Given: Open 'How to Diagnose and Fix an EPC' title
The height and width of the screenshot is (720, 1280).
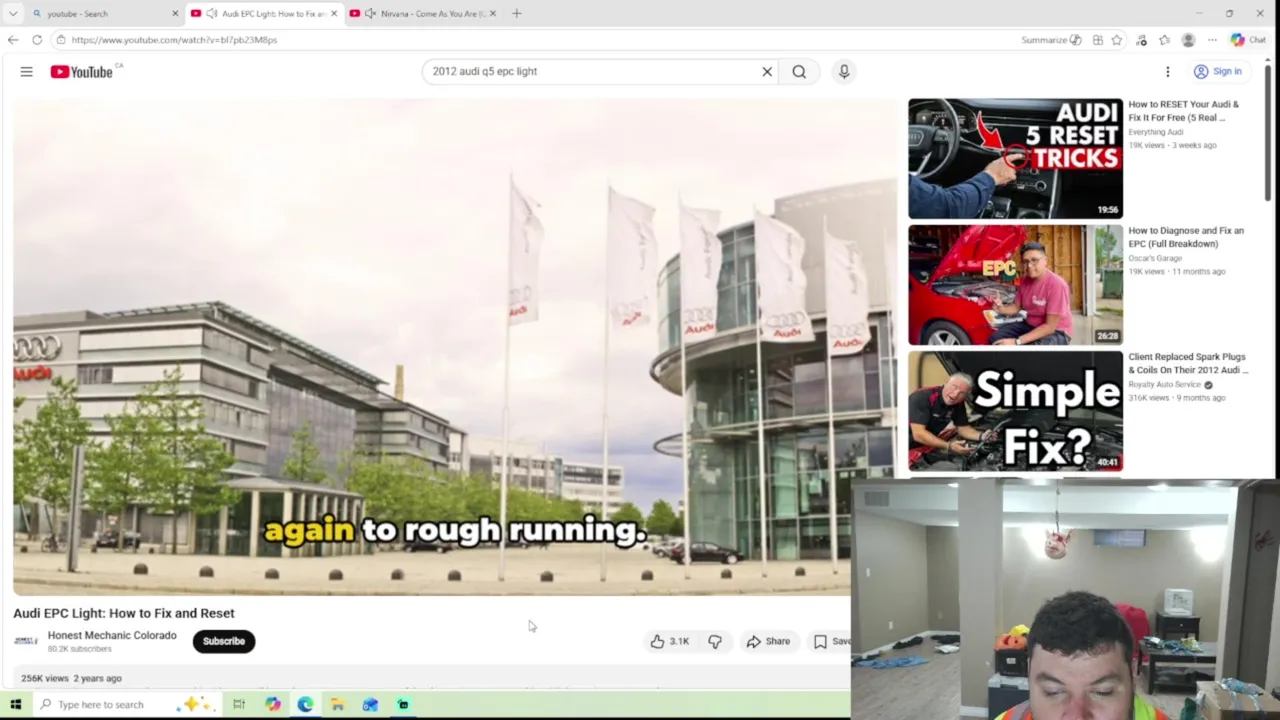Looking at the screenshot, I should point(1186,237).
